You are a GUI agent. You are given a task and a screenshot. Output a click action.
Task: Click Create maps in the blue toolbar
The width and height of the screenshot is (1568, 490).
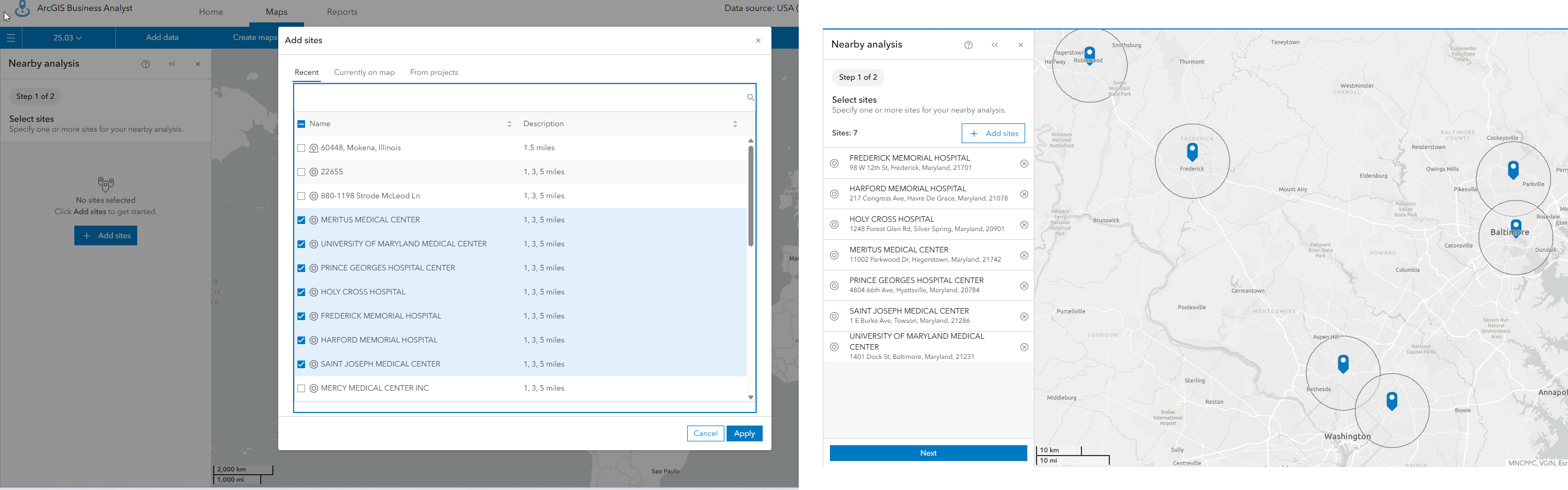tap(255, 38)
